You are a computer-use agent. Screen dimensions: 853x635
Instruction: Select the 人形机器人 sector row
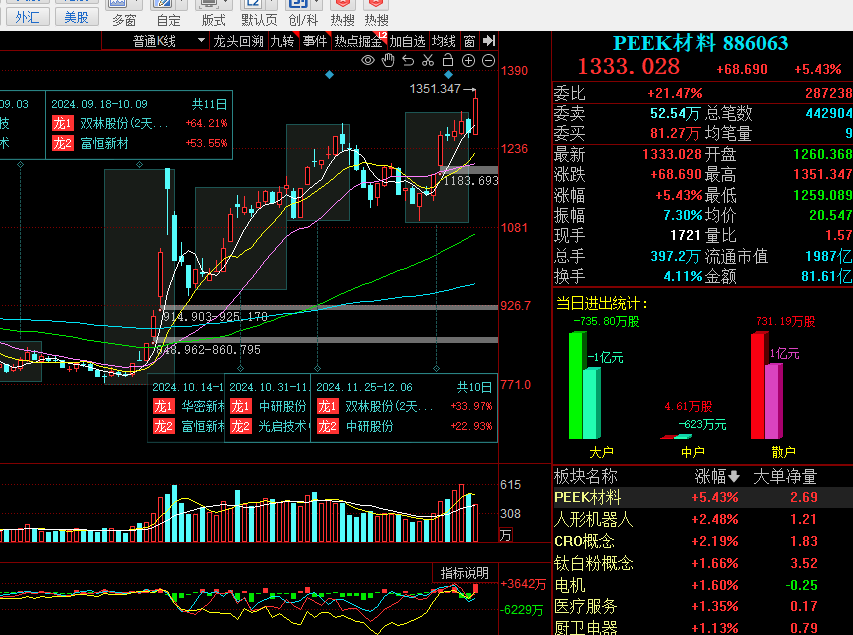703,519
